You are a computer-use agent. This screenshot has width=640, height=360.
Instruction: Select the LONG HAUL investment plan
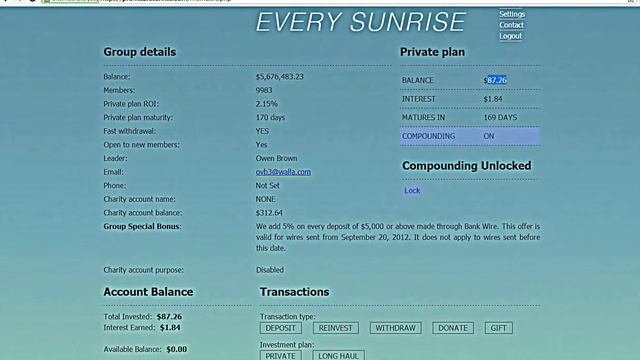338,356
